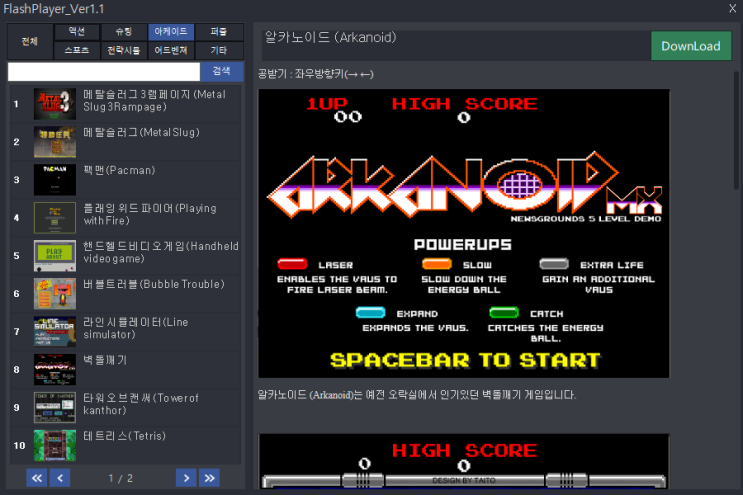
Task: Select 플래잉 위드 파이어 list title
Action: pyautogui.click(x=150, y=214)
